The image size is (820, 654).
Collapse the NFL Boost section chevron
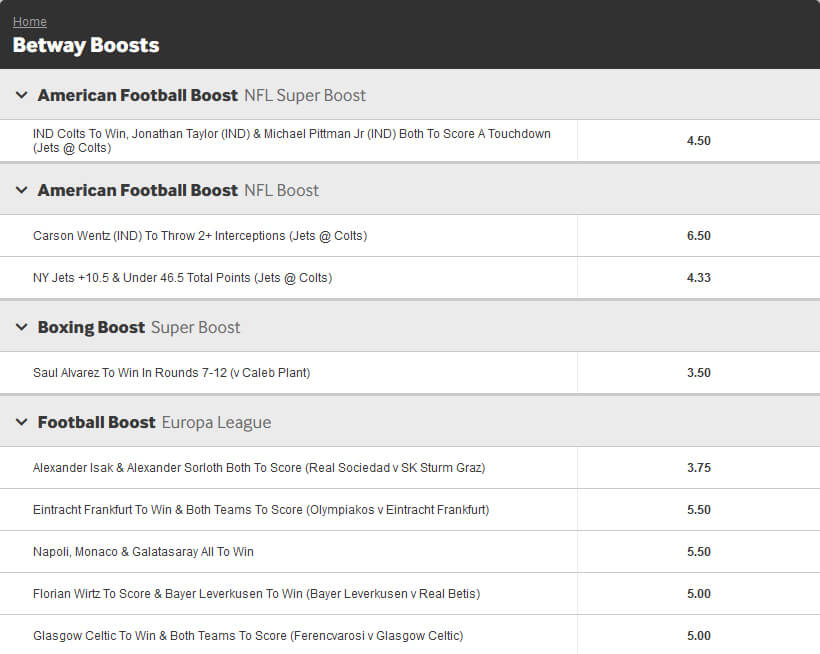tap(21, 190)
